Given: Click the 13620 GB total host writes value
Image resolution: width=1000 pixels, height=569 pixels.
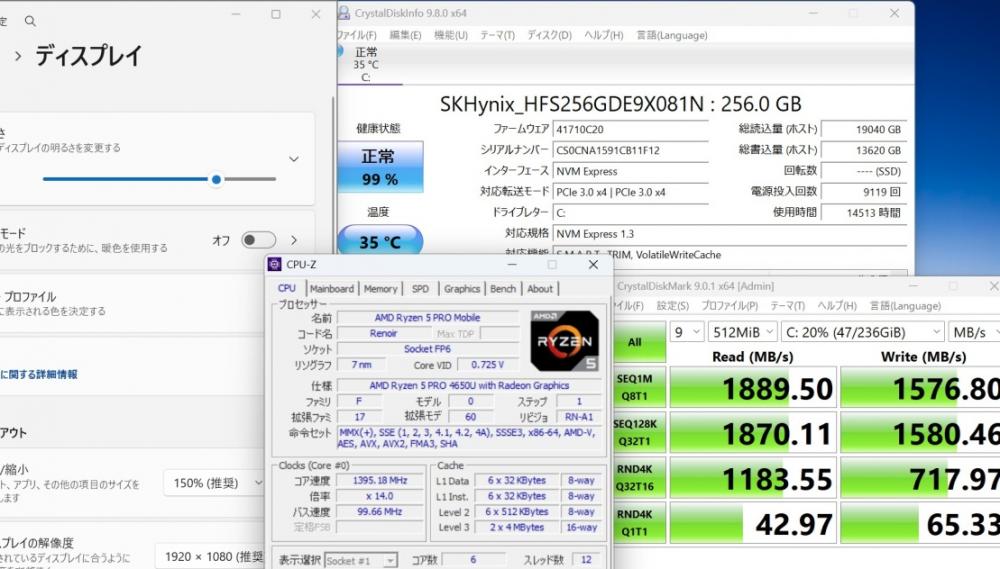Looking at the screenshot, I should point(864,151).
